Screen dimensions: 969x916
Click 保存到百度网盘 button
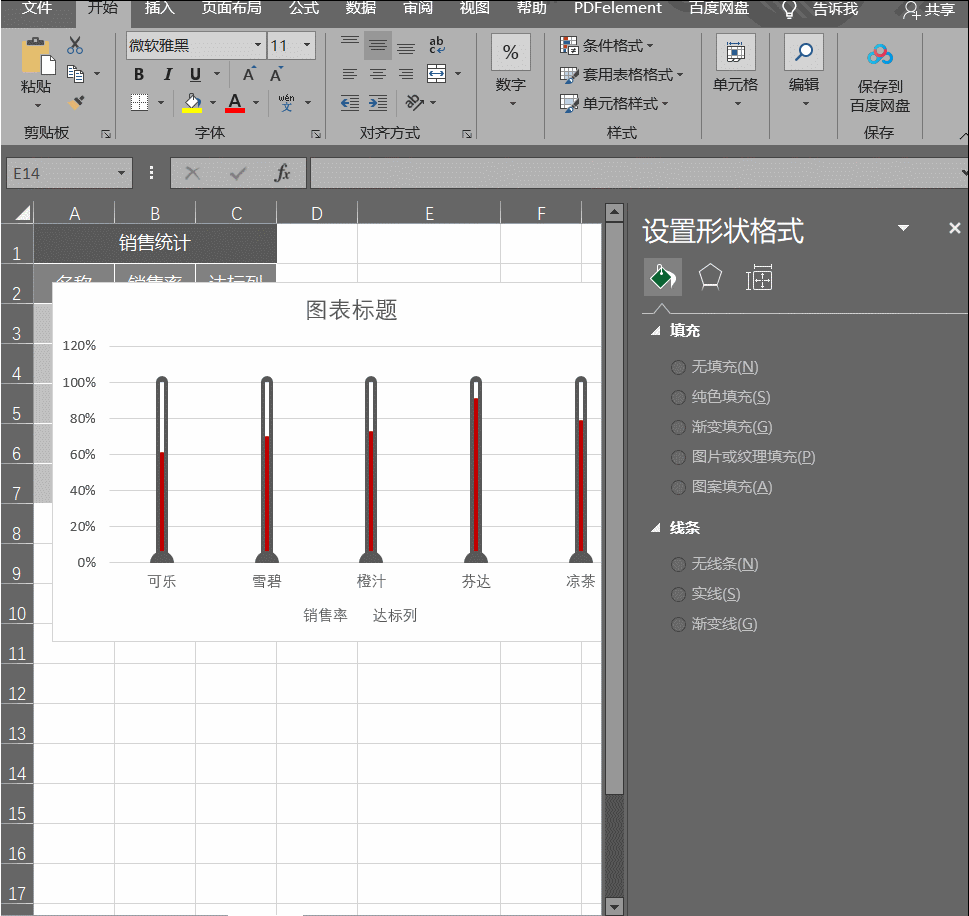pyautogui.click(x=880, y=77)
